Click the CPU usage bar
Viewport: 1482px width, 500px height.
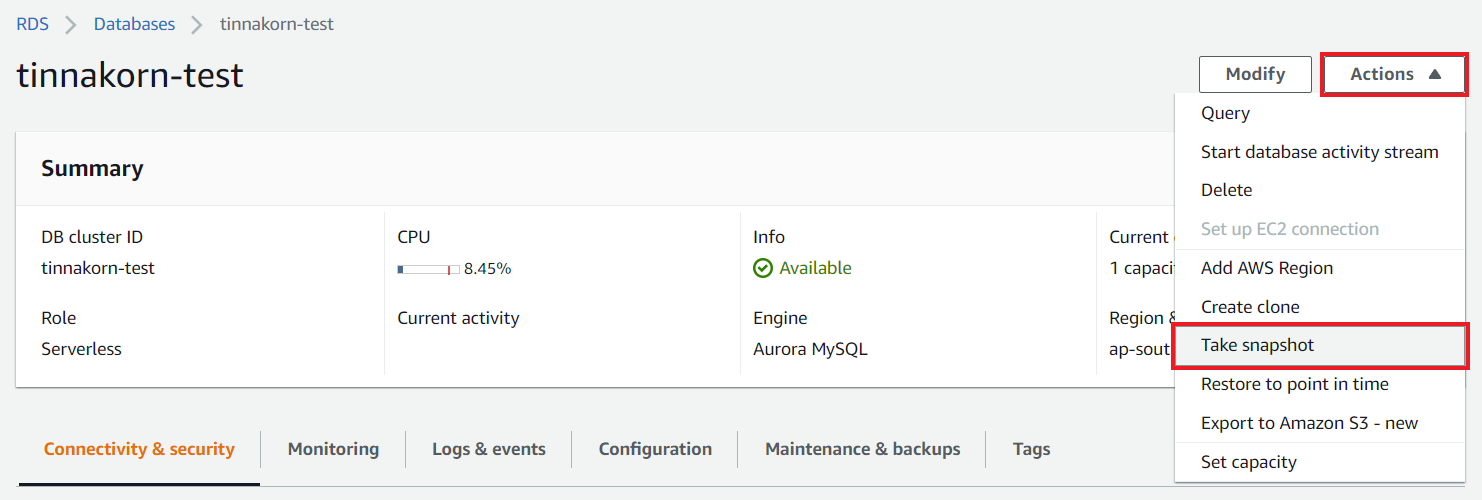click(428, 269)
